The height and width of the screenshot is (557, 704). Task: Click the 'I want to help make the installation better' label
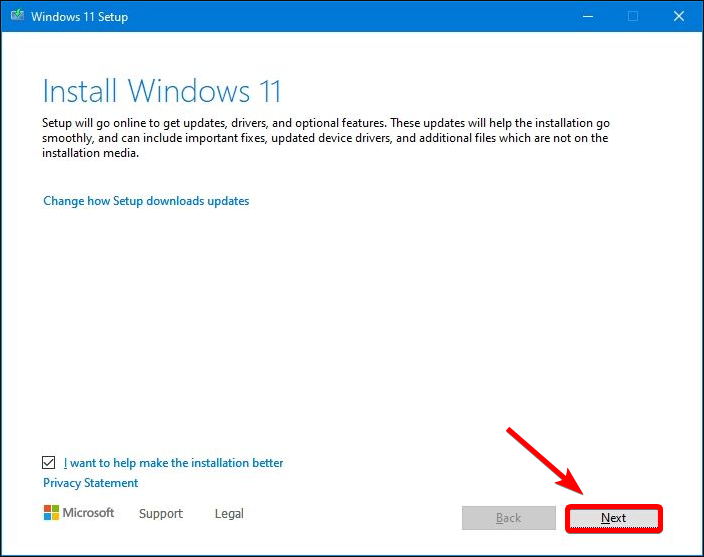pyautogui.click(x=173, y=463)
